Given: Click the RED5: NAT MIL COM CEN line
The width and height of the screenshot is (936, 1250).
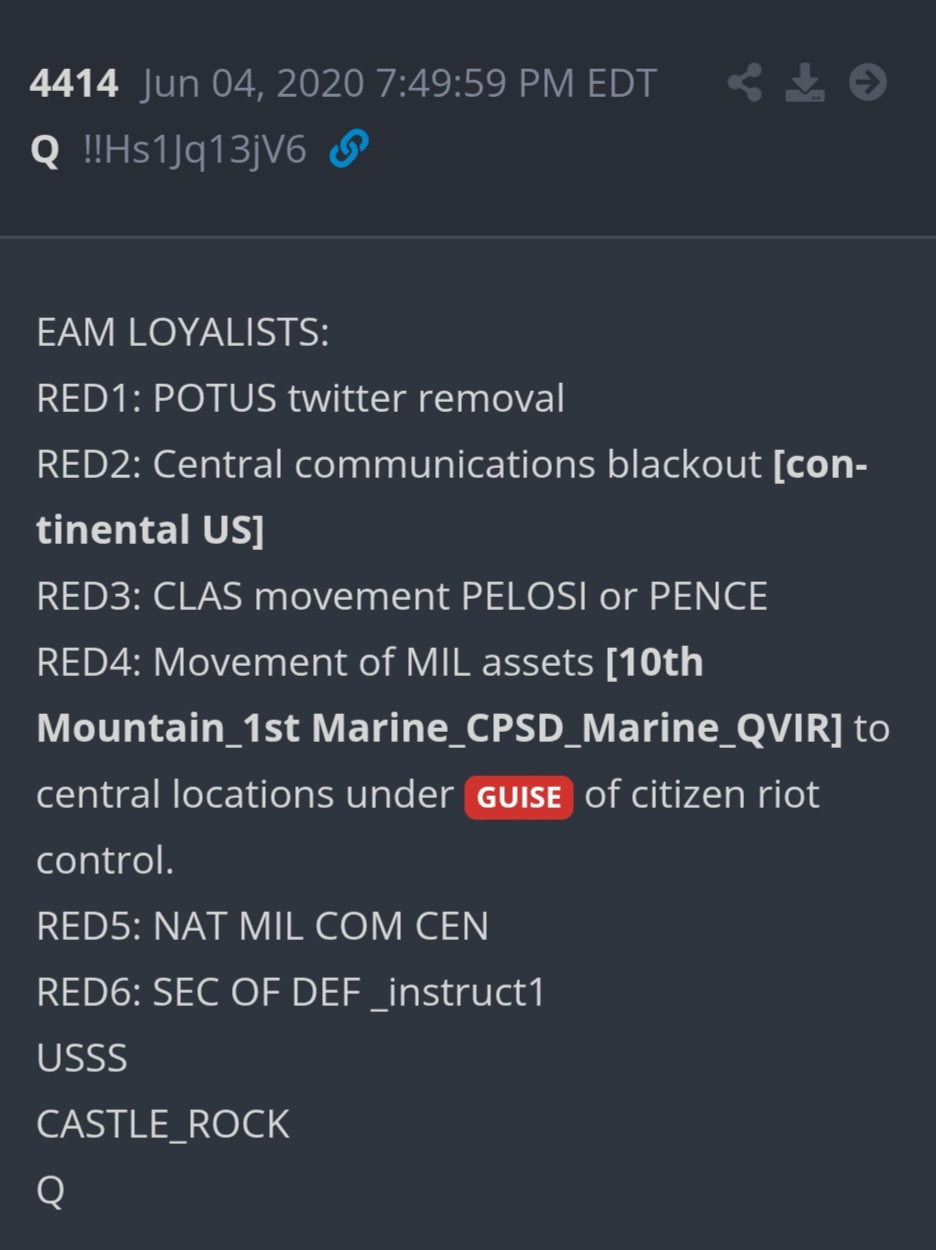Looking at the screenshot, I should coord(262,926).
